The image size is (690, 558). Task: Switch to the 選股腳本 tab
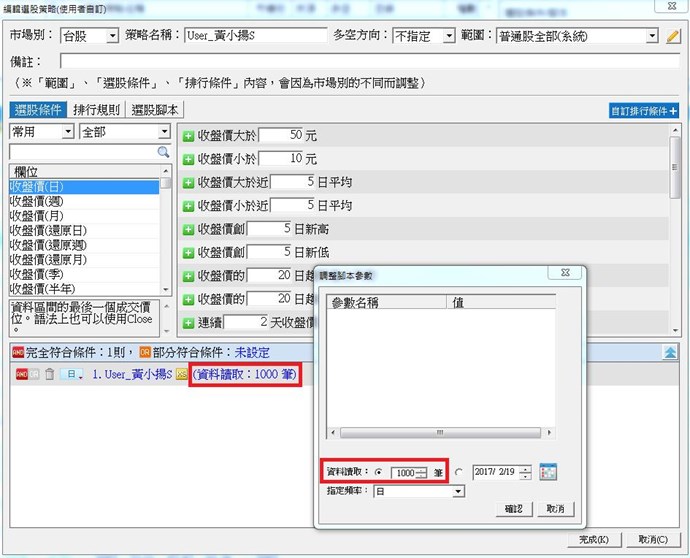[x=156, y=110]
